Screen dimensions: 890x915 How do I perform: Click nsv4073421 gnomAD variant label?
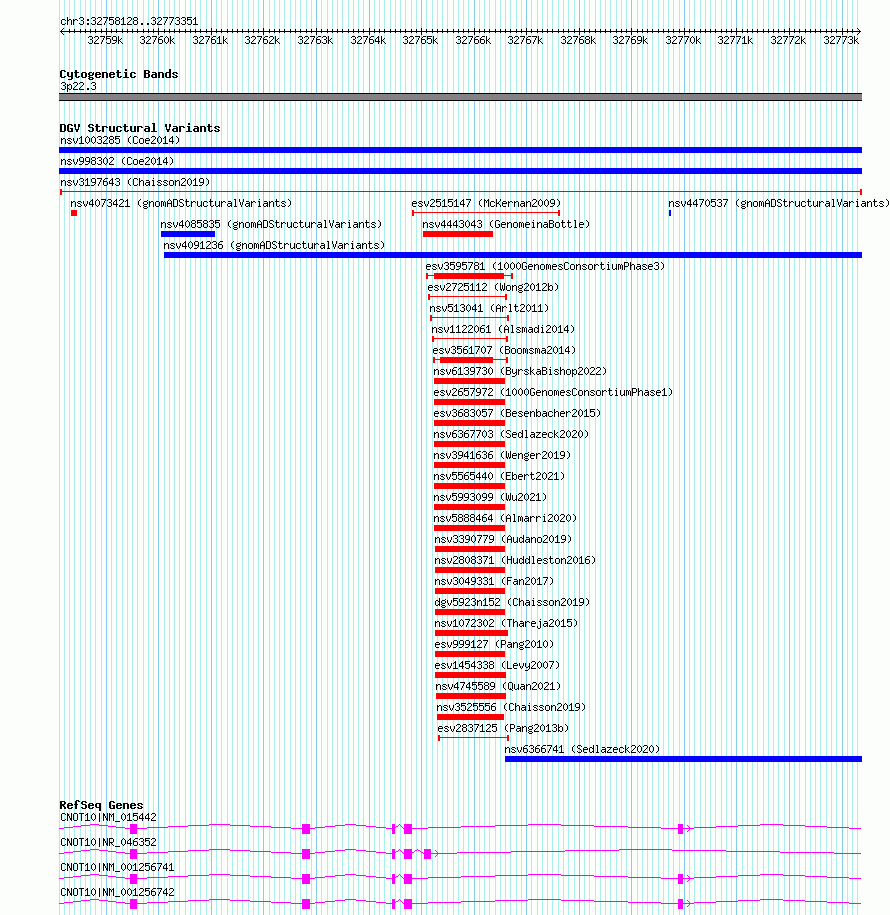coord(181,204)
